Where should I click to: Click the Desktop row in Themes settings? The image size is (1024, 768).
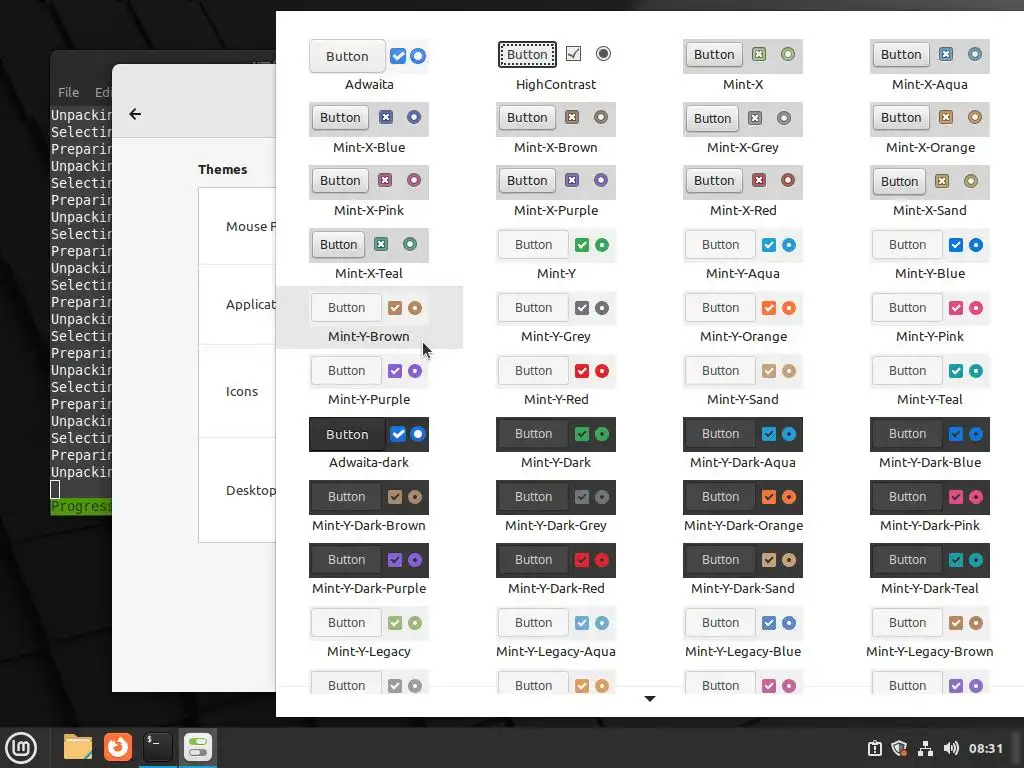pyautogui.click(x=238, y=490)
